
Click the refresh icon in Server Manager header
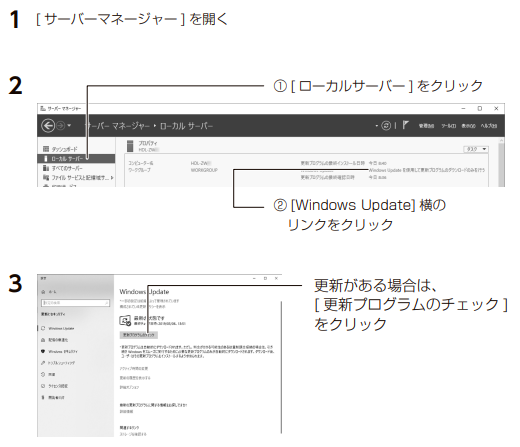[x=386, y=126]
